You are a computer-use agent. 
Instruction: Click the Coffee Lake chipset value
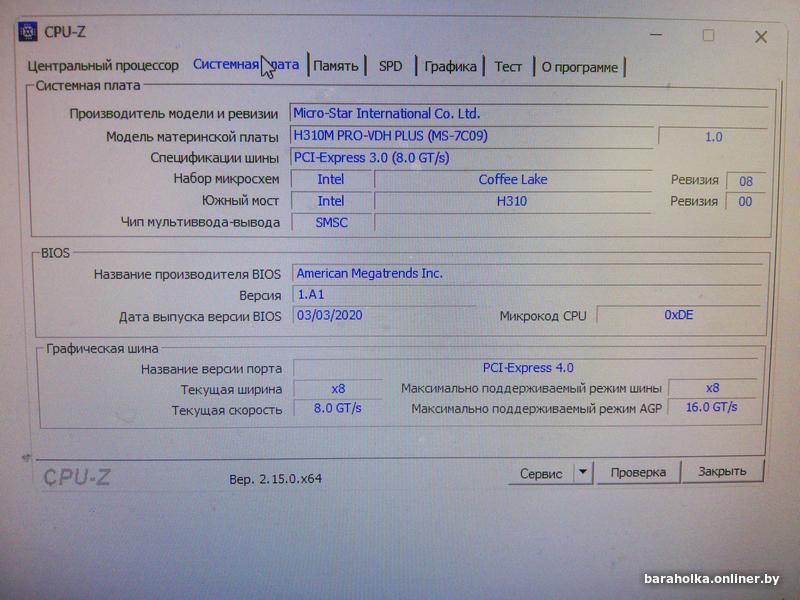point(513,180)
